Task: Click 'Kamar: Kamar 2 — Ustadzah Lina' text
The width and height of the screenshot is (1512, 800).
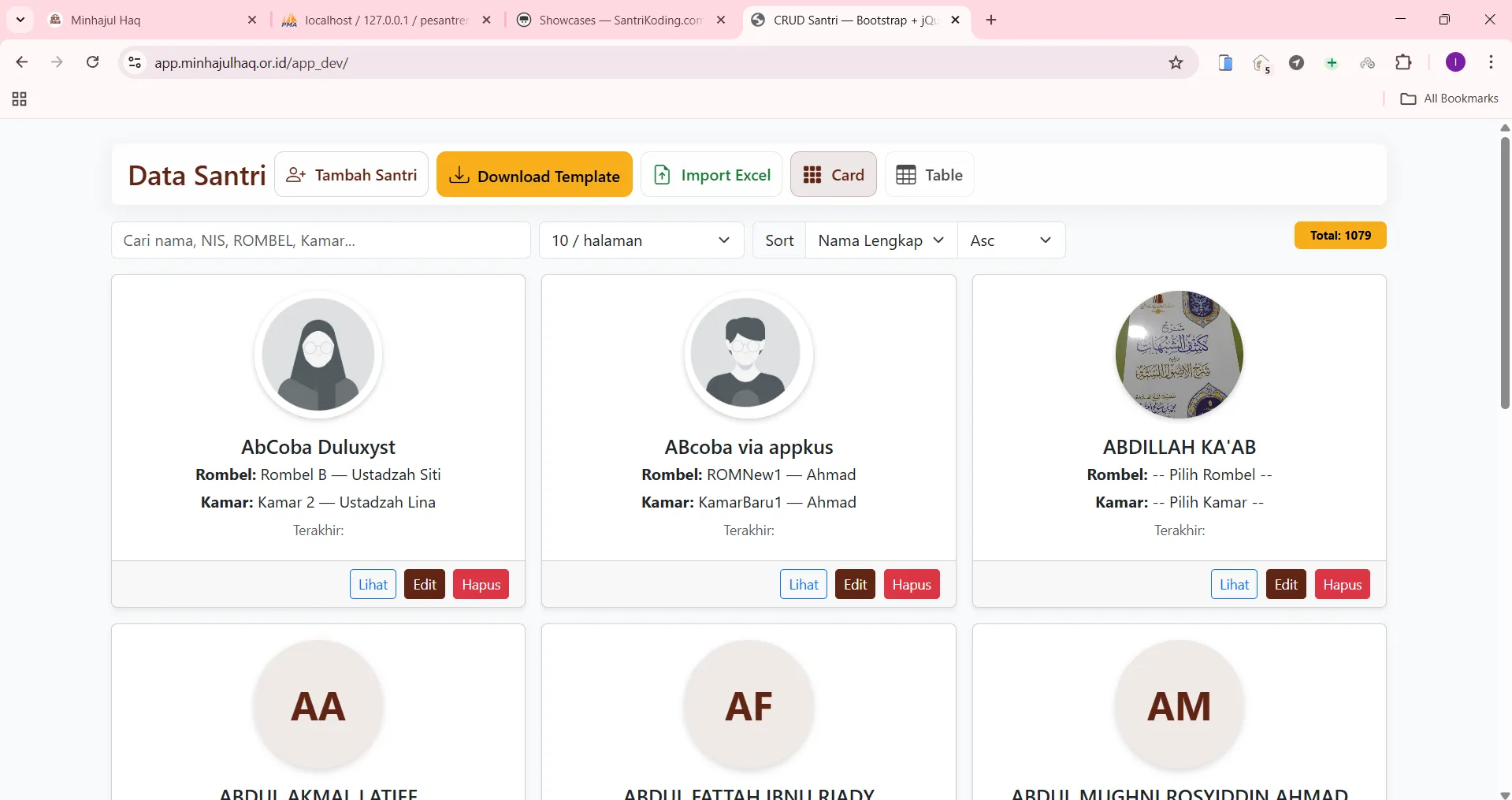Action: [318, 502]
